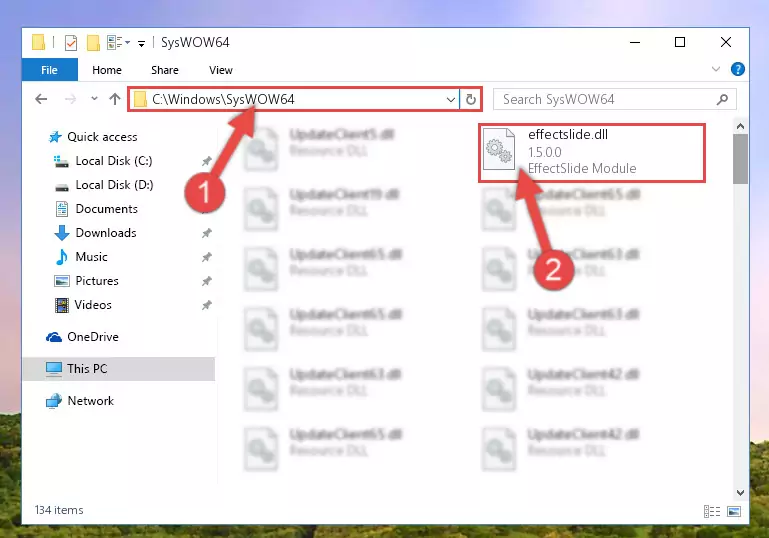Refresh the SysWOW64 folder view
The height and width of the screenshot is (538, 769).
tap(471, 100)
